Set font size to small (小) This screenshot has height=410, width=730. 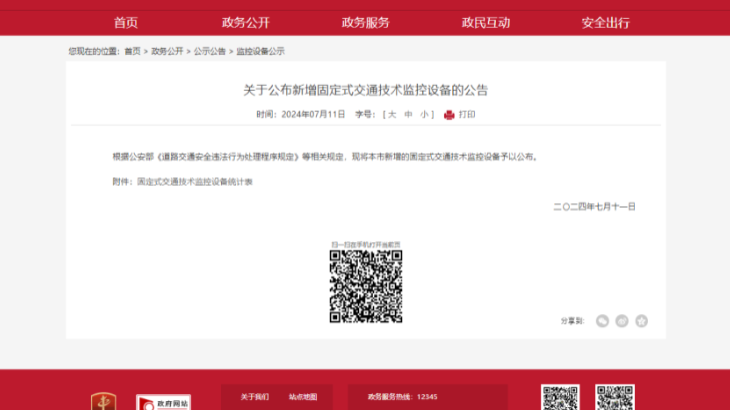424,115
